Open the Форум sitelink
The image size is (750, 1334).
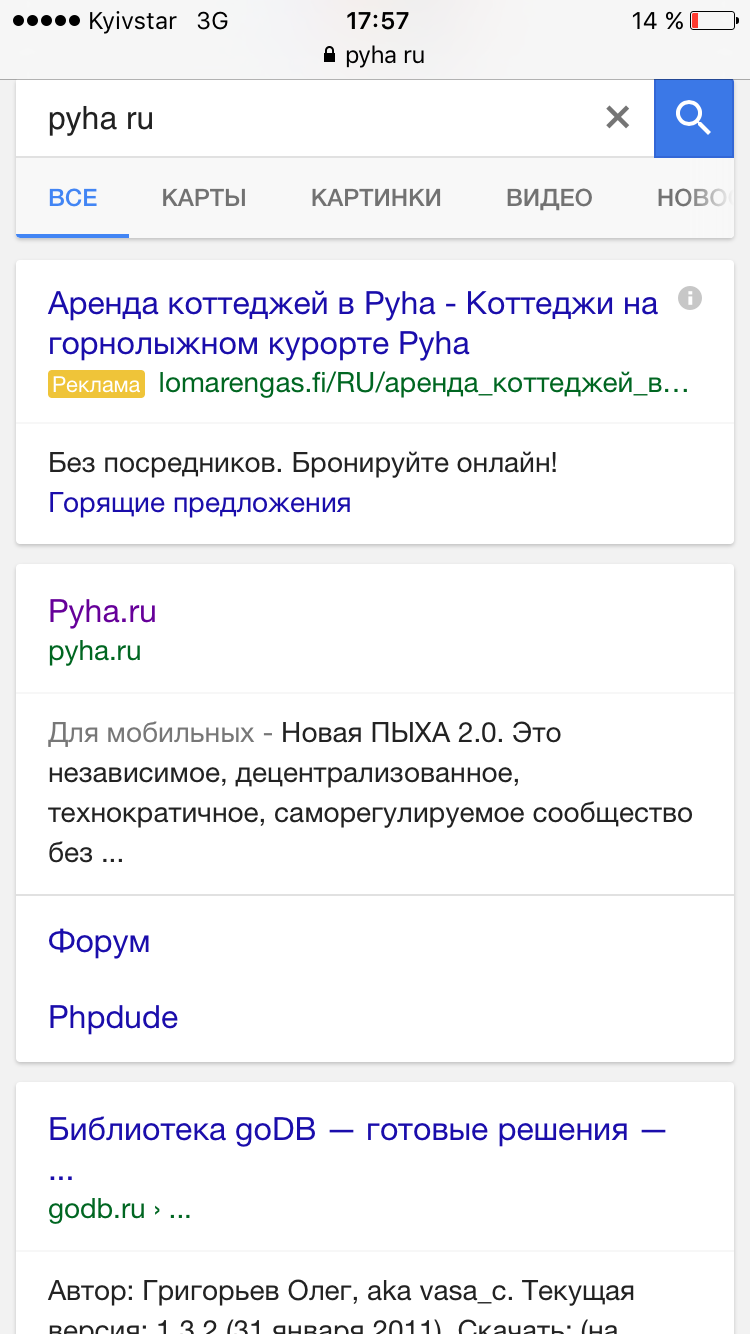click(x=99, y=941)
